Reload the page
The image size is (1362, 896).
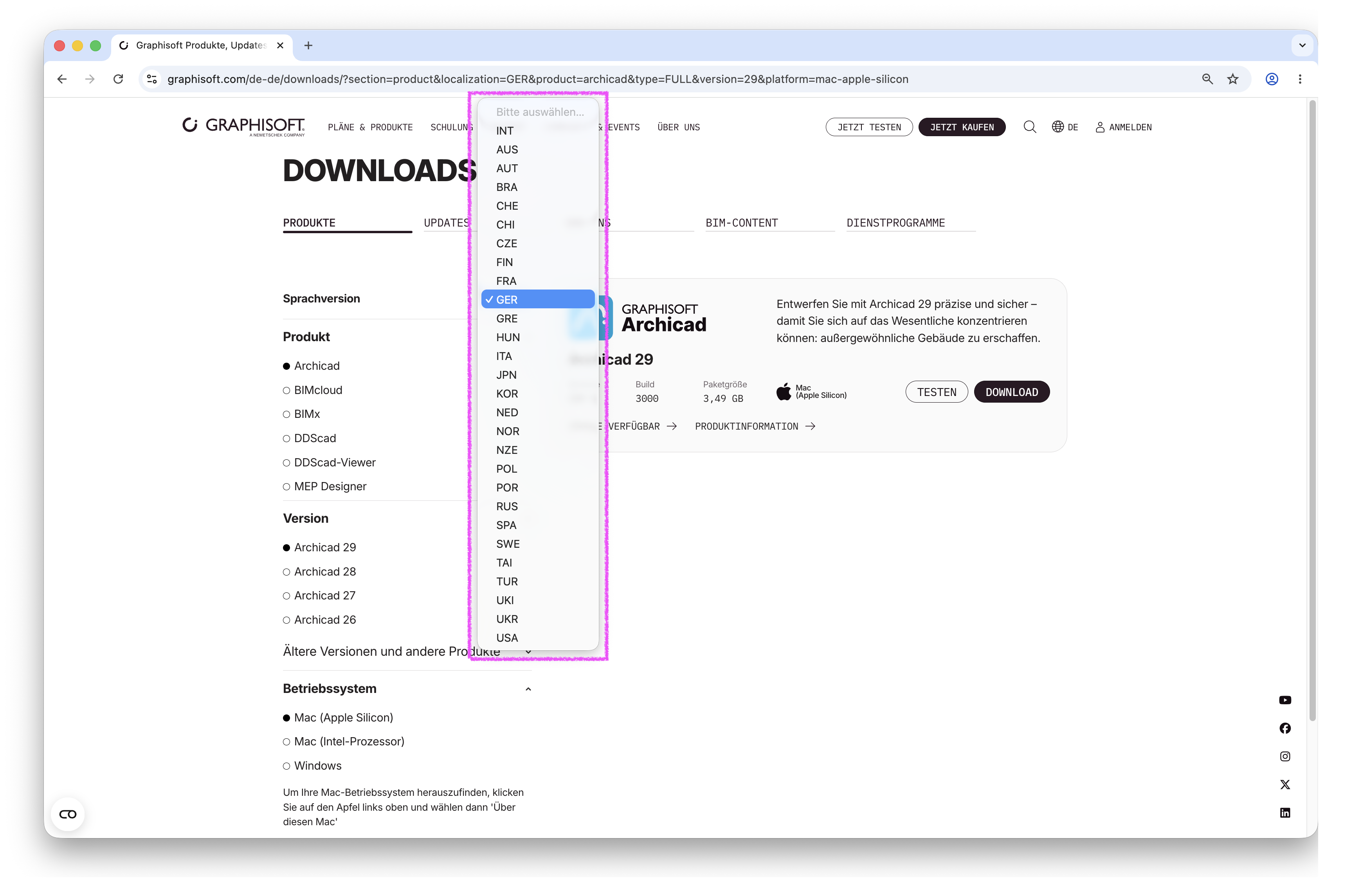point(118,79)
